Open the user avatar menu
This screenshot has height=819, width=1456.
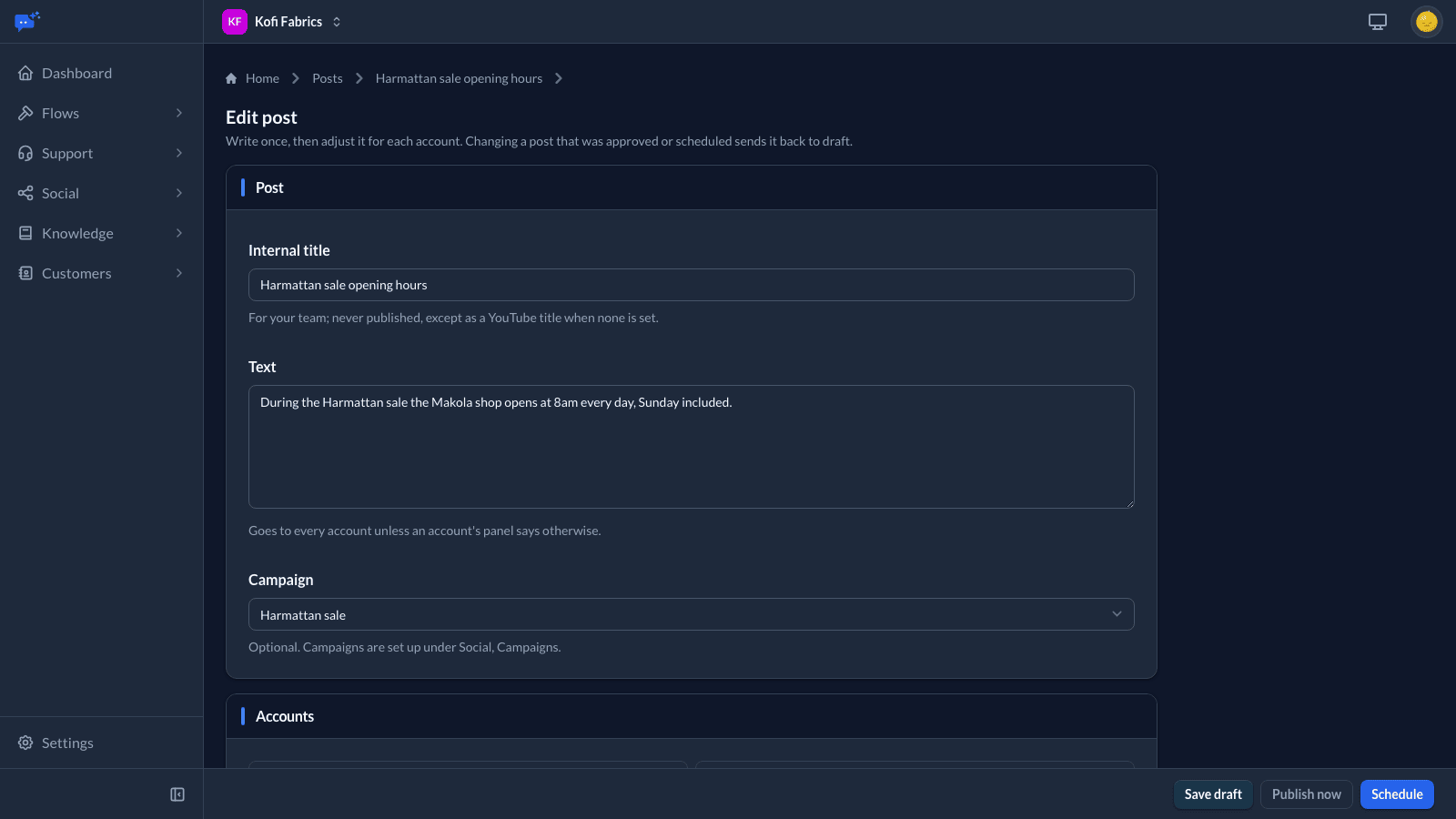click(1426, 22)
